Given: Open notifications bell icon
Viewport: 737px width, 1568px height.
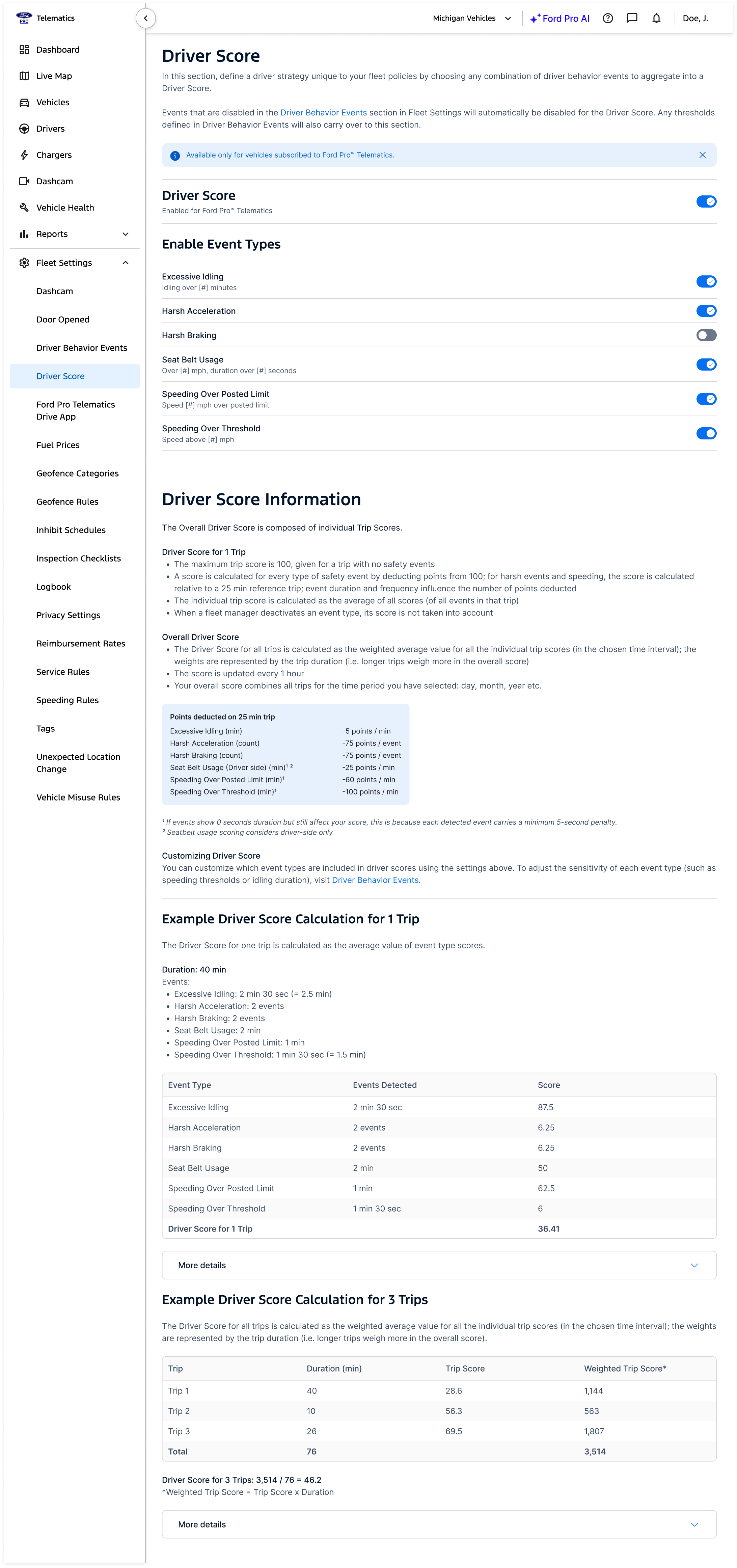Looking at the screenshot, I should point(656,18).
